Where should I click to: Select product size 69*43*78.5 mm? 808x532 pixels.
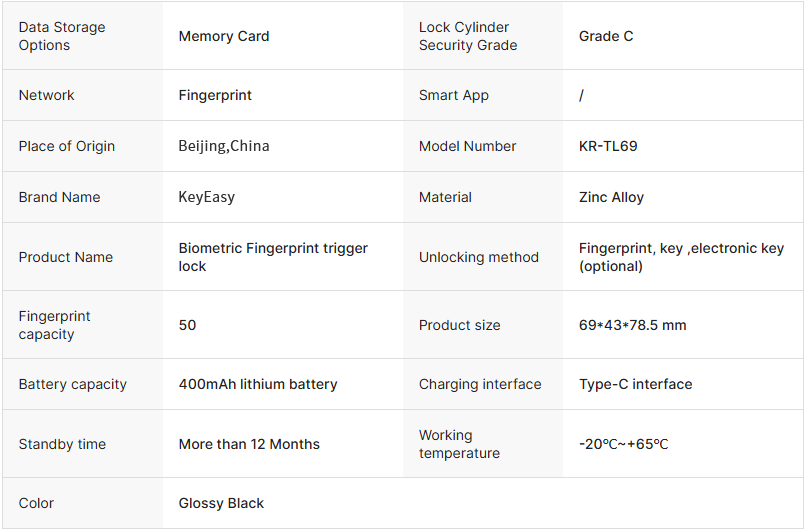point(632,325)
